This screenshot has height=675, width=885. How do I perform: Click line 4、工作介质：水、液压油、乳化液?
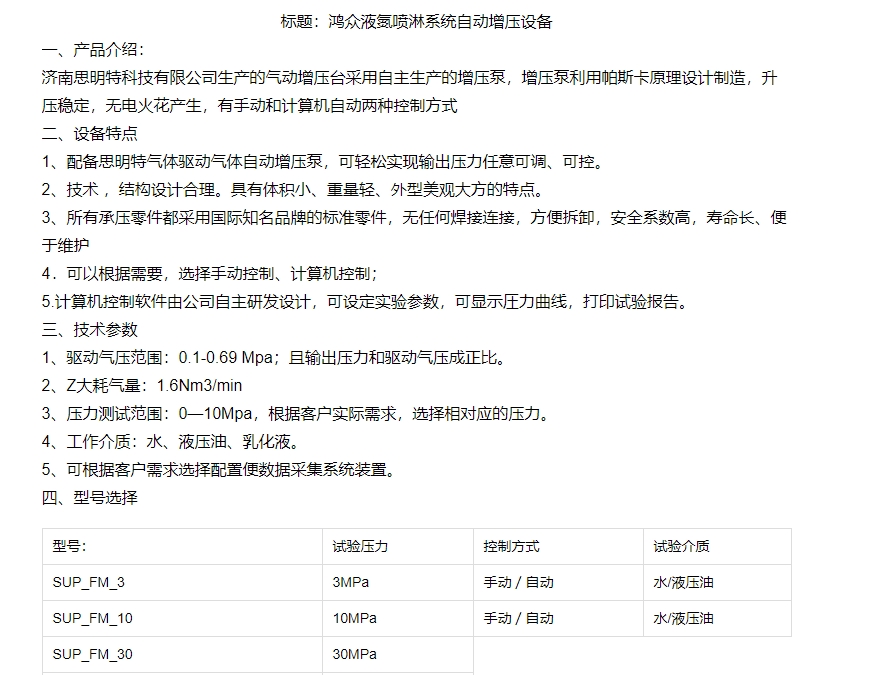[x=171, y=441]
